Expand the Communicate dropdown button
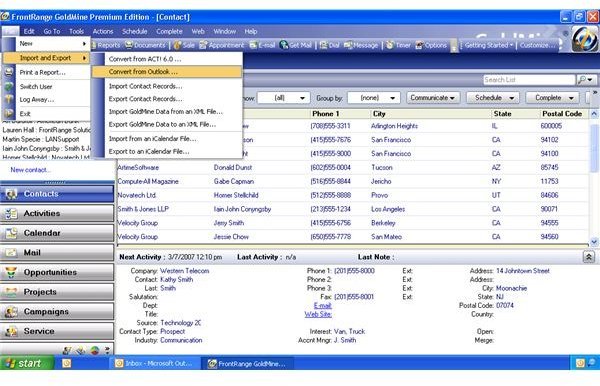The width and height of the screenshot is (600, 386). point(433,98)
